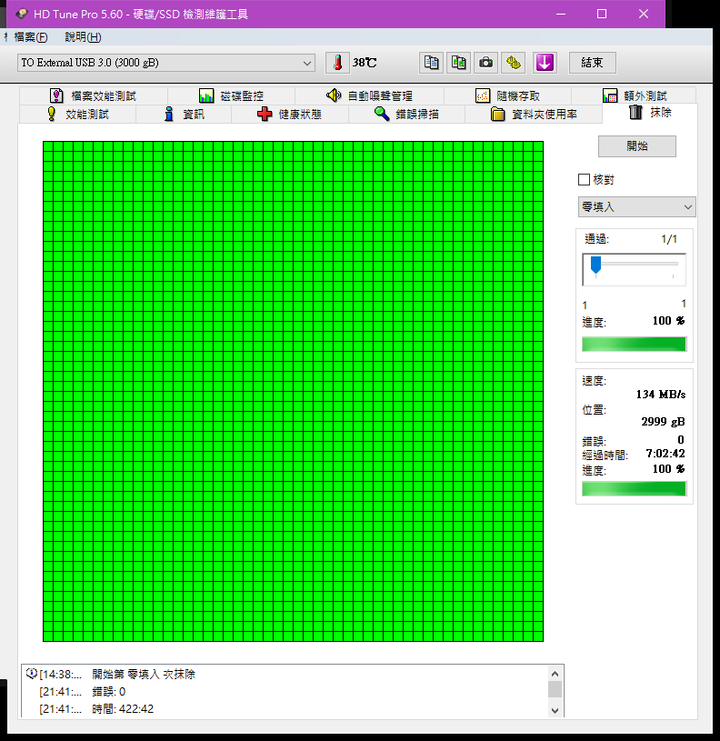The height and width of the screenshot is (741, 720).
Task: Click the copy screenshot toolbar icon
Action: 458,63
